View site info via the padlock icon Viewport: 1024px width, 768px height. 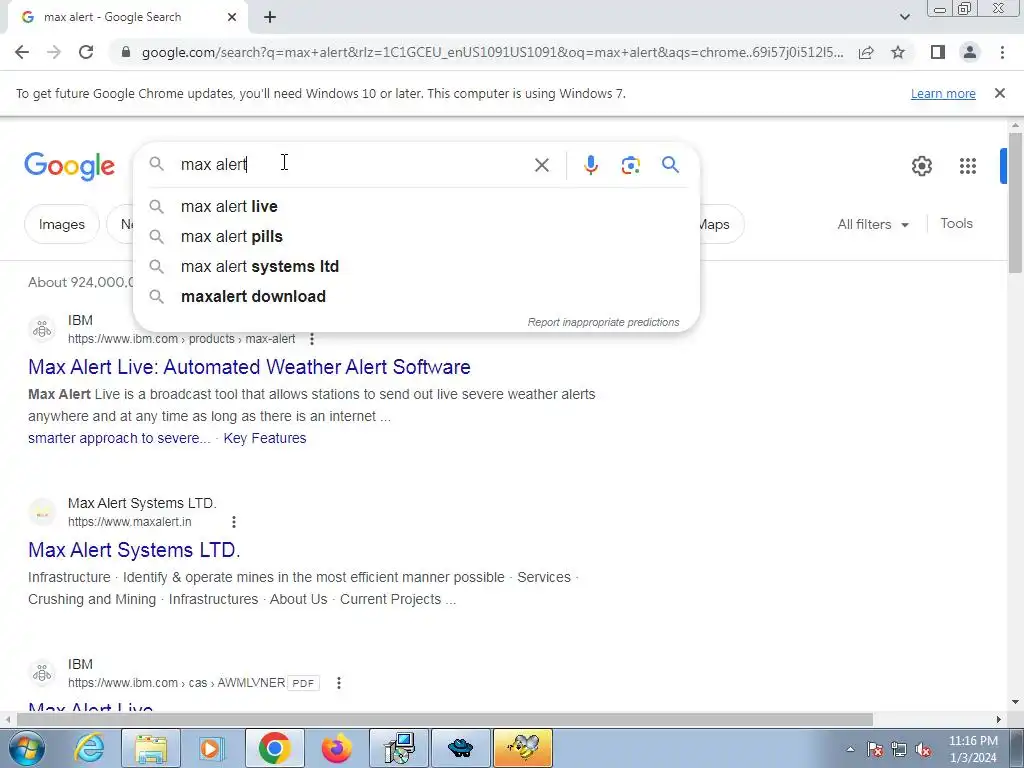pyautogui.click(x=126, y=52)
